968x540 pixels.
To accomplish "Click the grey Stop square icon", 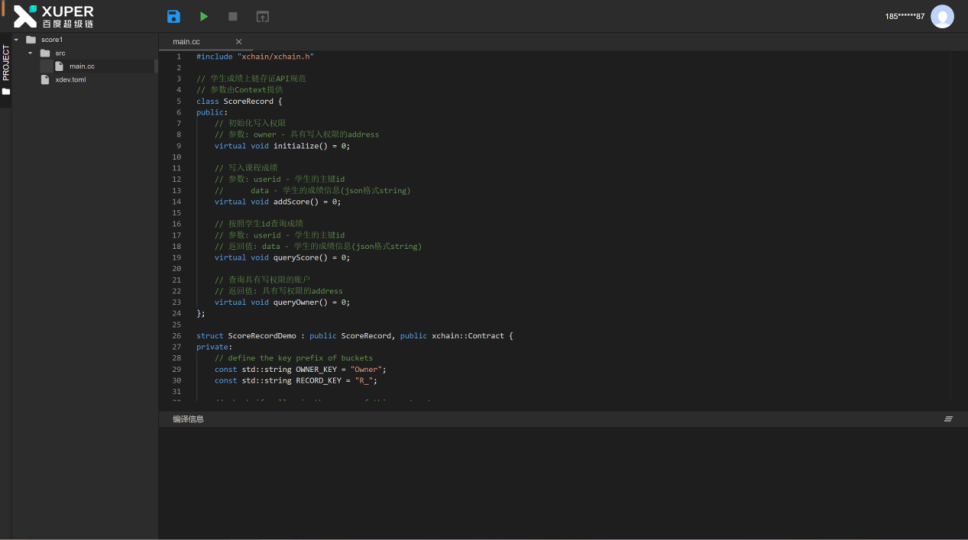I will (x=233, y=16).
